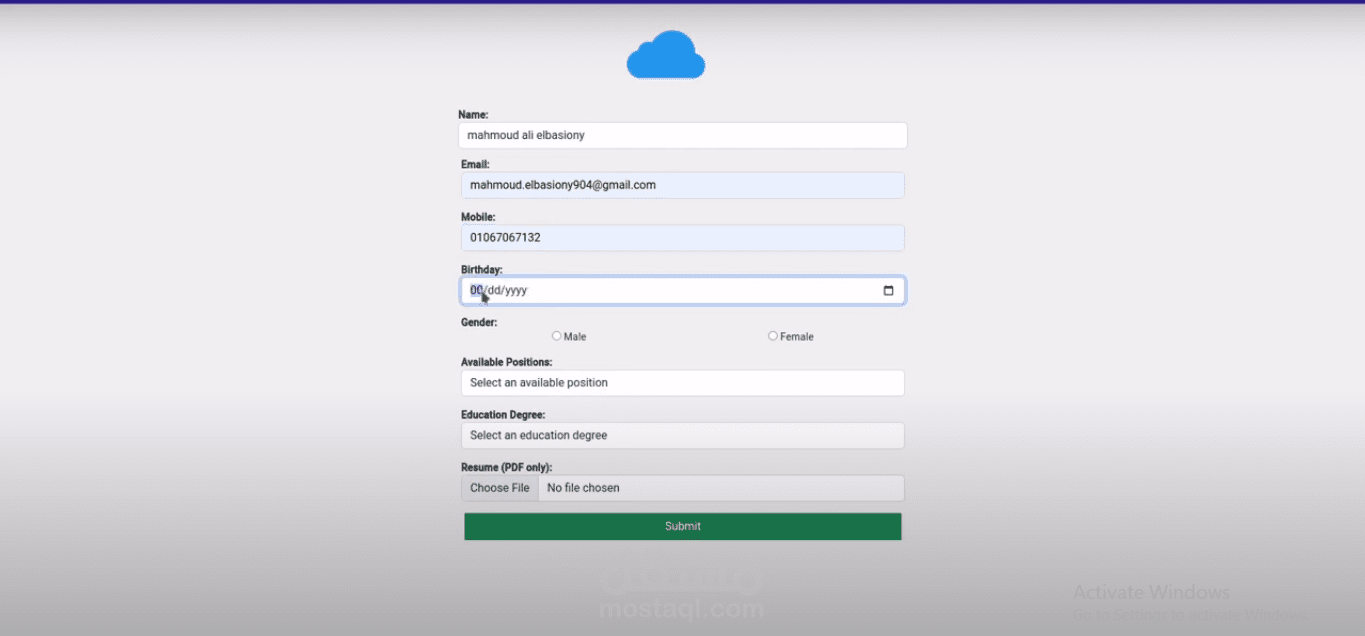1365x636 pixels.
Task: Click the Choose File button
Action: pos(500,488)
